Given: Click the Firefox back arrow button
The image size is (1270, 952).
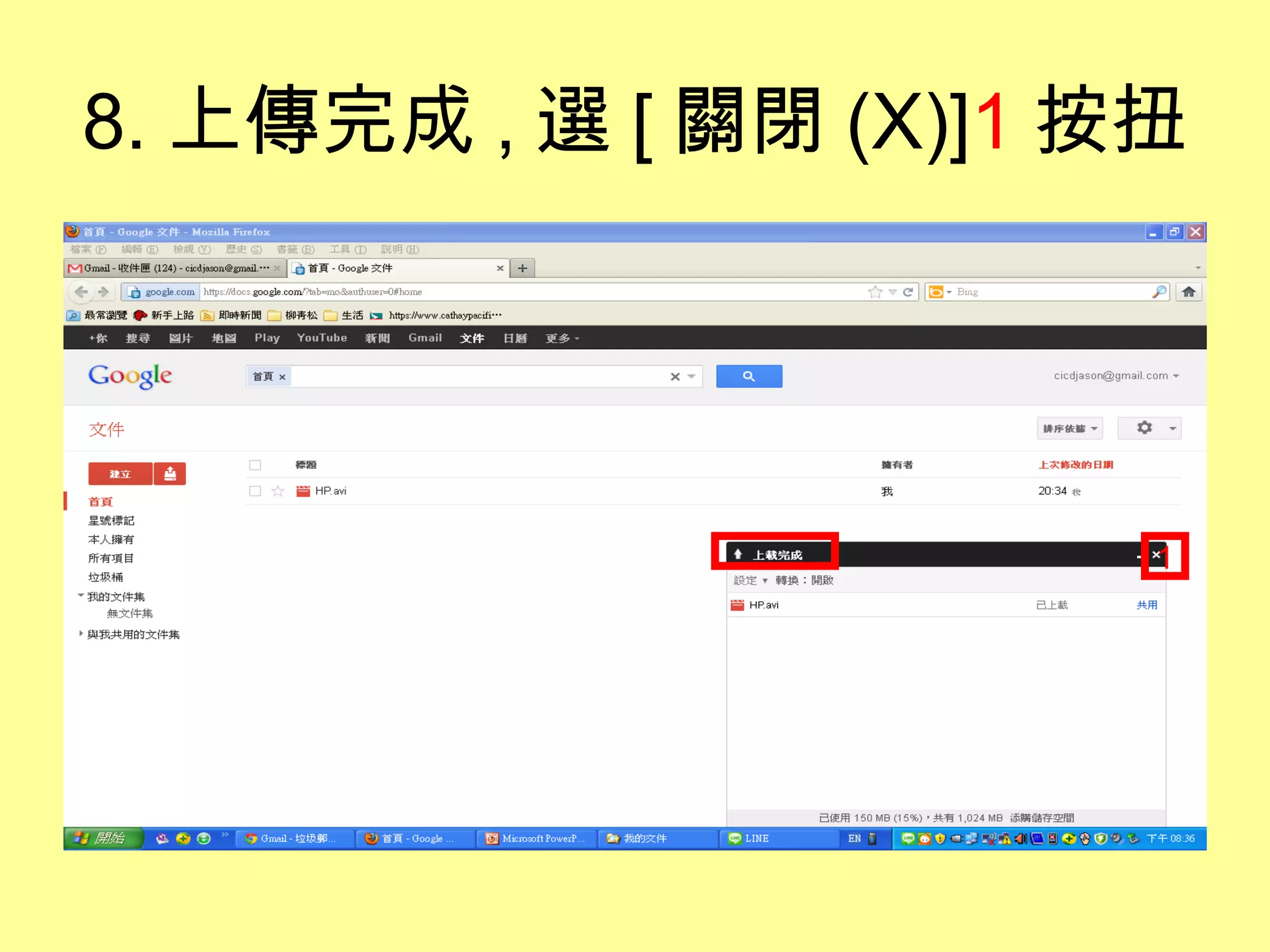Looking at the screenshot, I should 81,291.
